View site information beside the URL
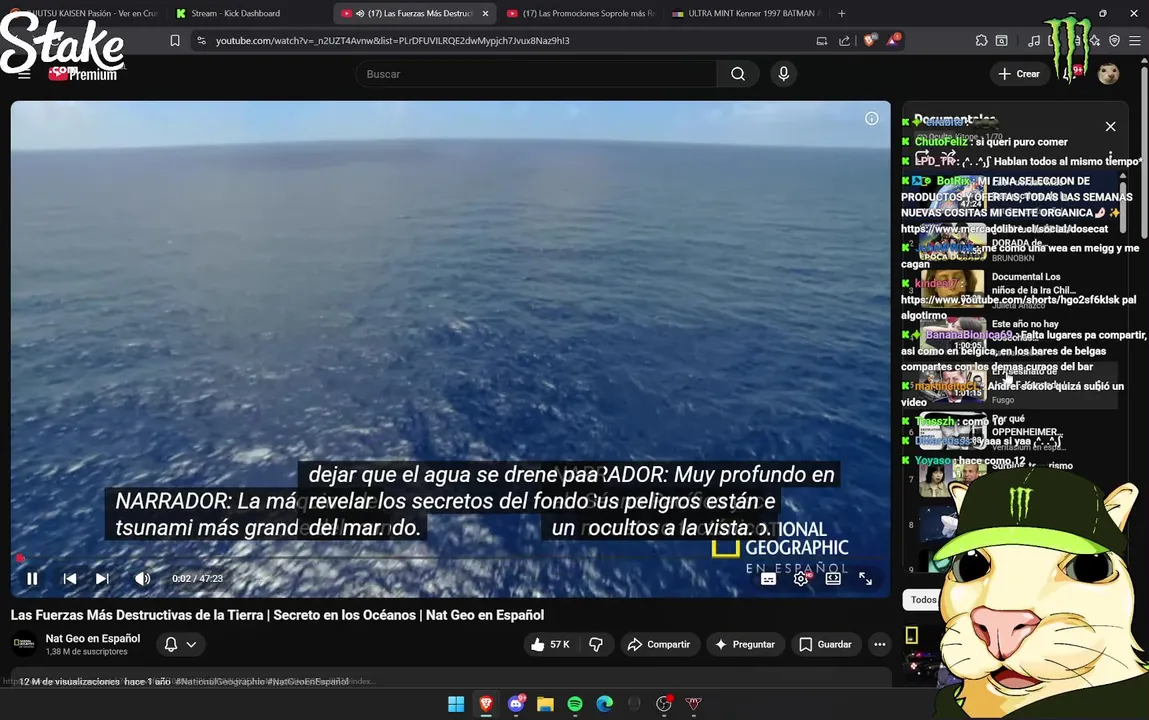 pyautogui.click(x=202, y=41)
